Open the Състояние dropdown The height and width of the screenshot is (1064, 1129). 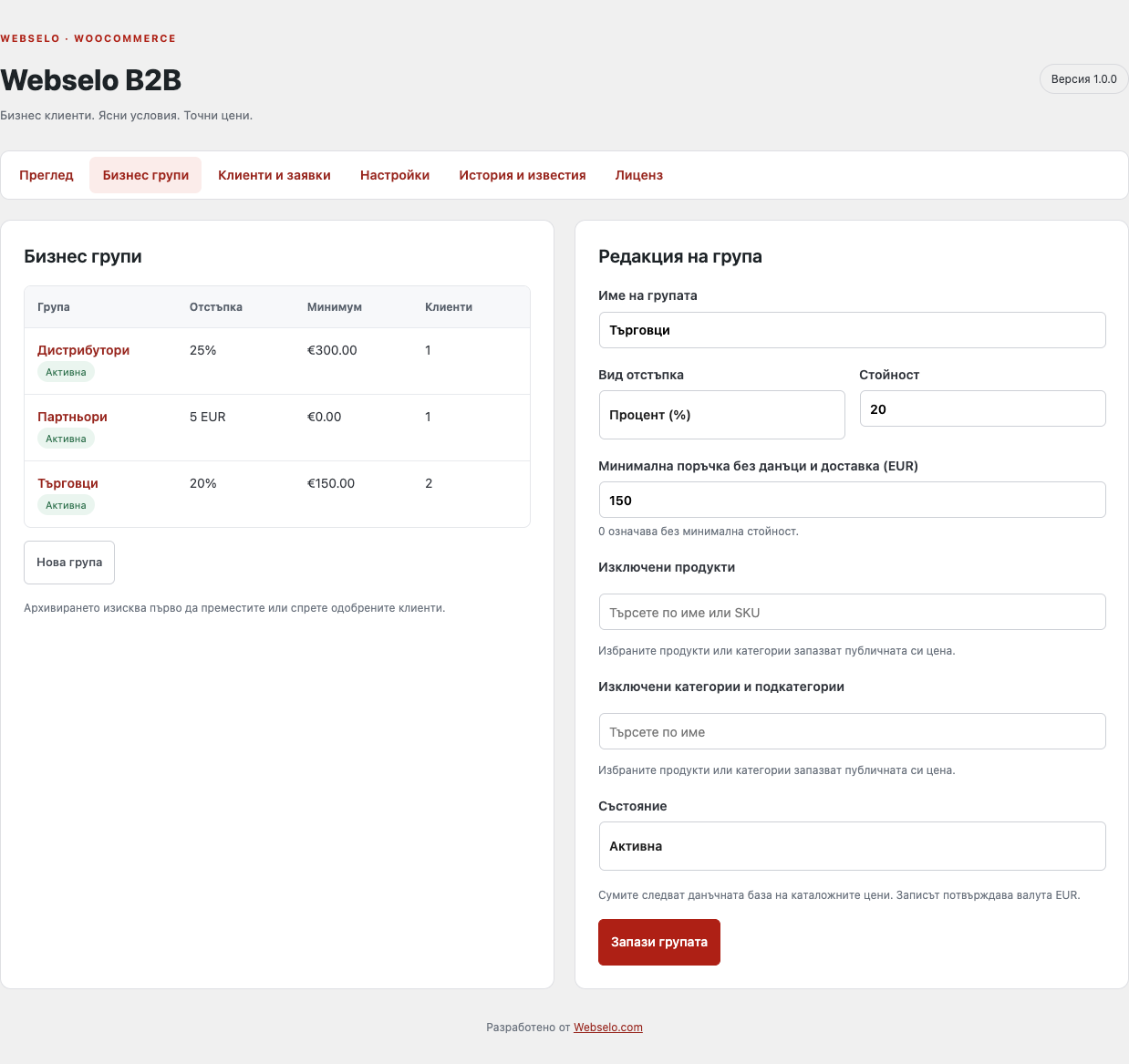point(852,846)
